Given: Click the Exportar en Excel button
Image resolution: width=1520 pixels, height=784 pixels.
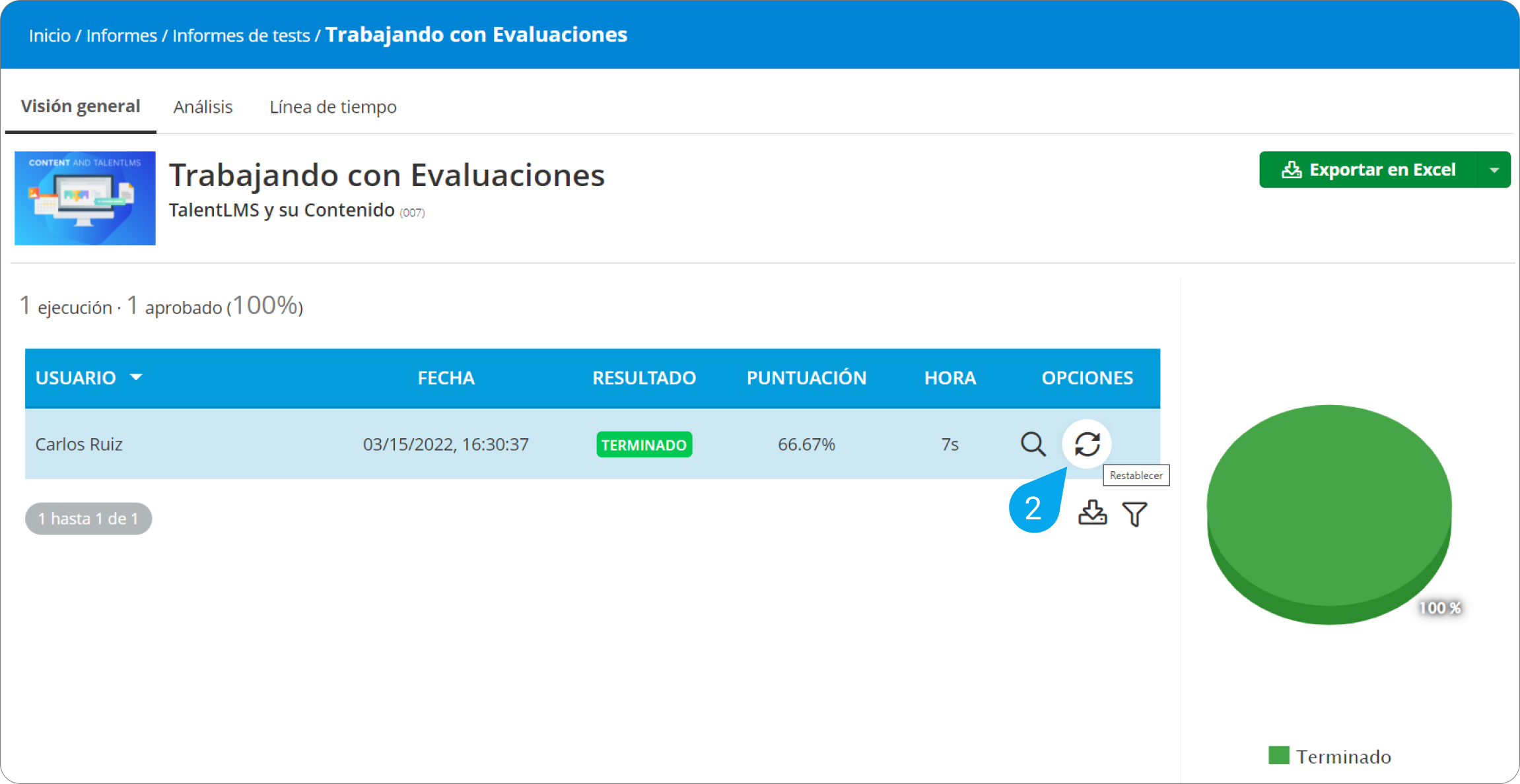Looking at the screenshot, I should (x=1368, y=170).
